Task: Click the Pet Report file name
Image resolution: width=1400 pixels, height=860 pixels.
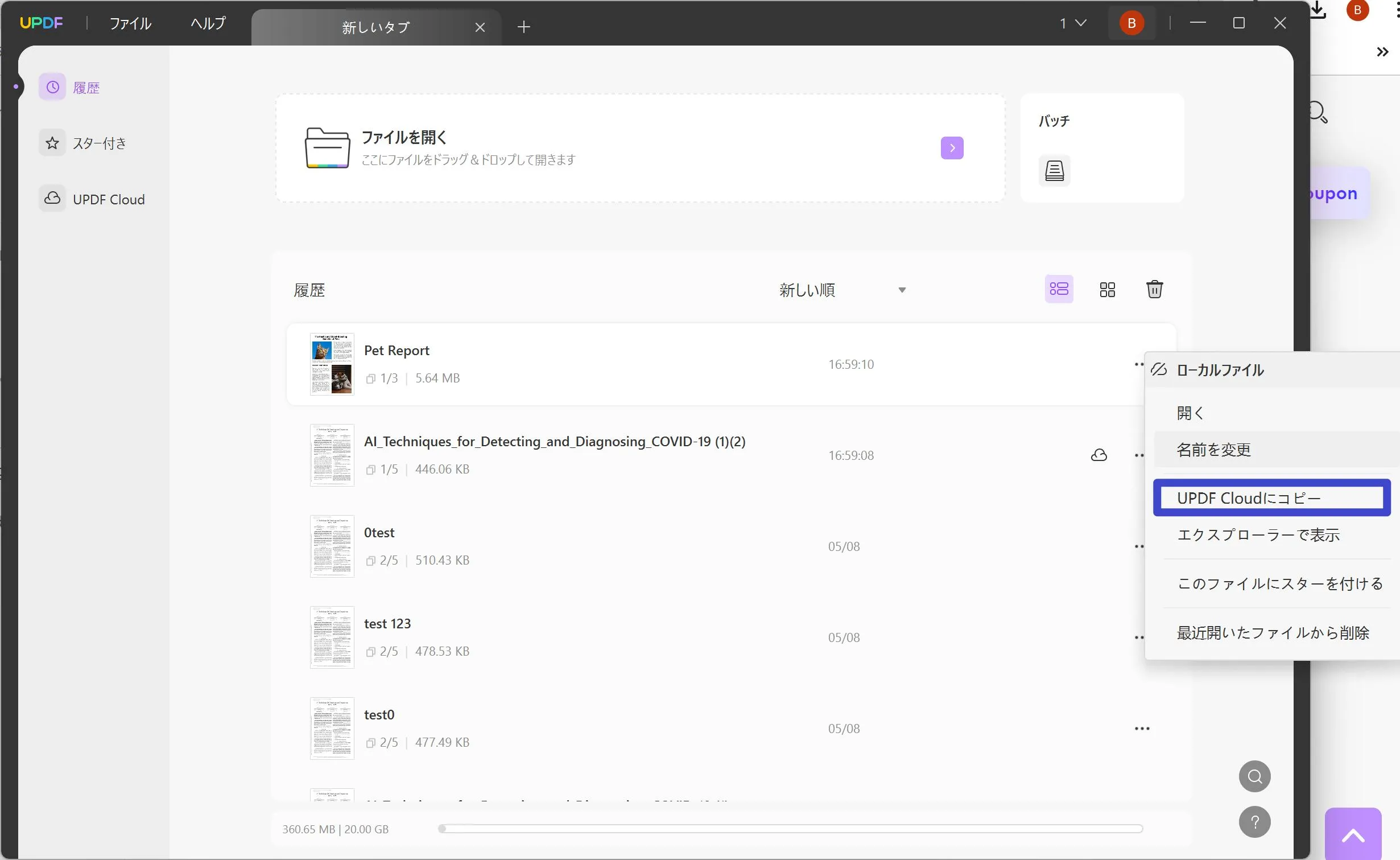Action: click(397, 351)
